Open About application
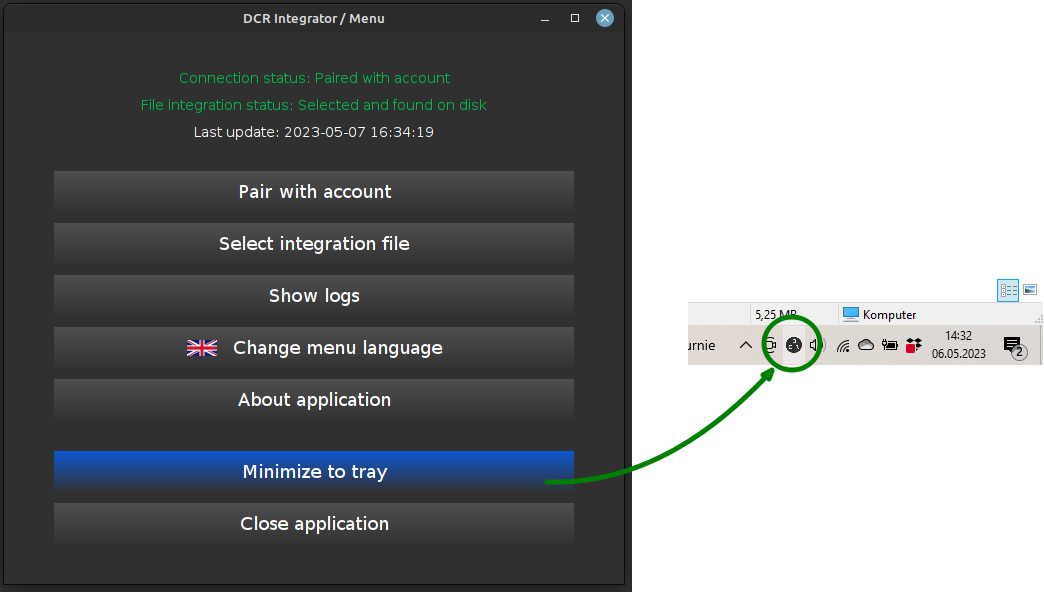1044x592 pixels. tap(314, 400)
